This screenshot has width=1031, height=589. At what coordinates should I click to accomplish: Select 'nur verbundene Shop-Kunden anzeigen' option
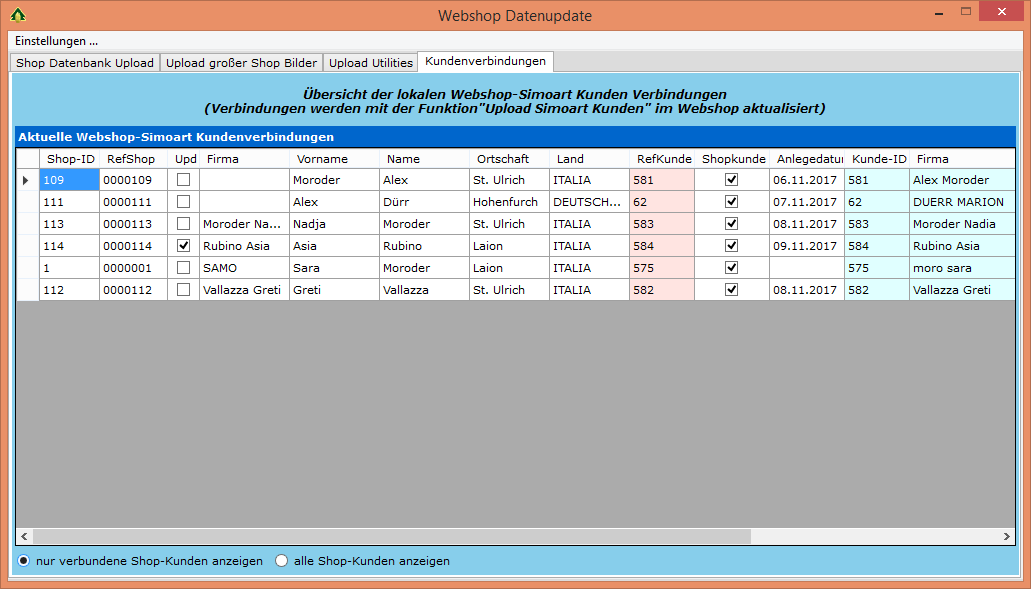click(24, 561)
